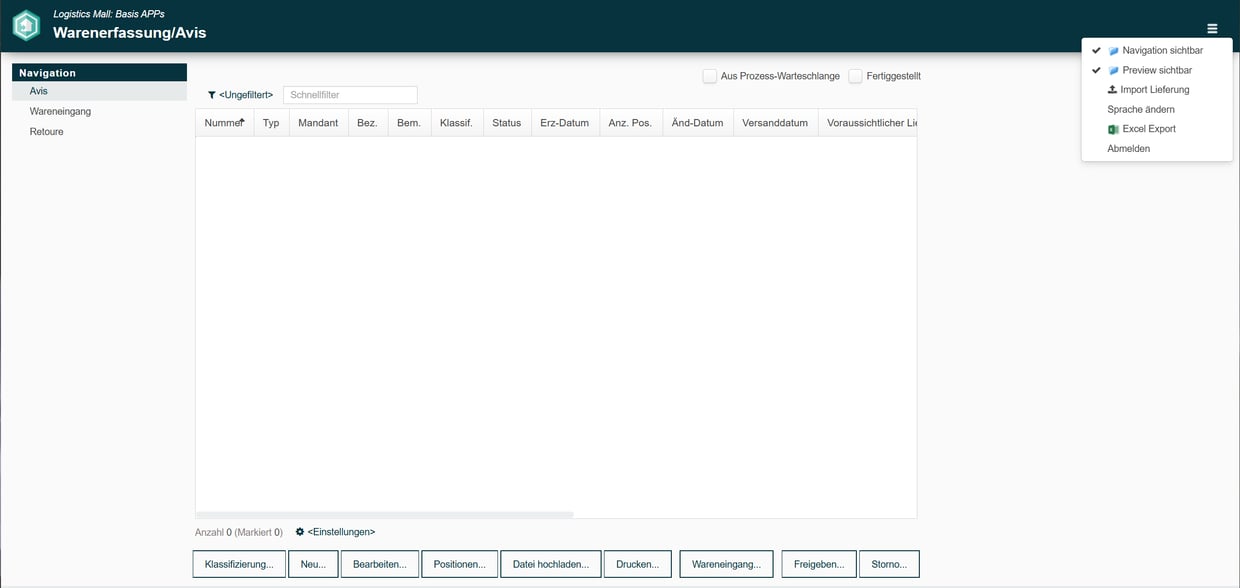Open Wareneingang in the navigation
The image size is (1240, 588).
[60, 111]
